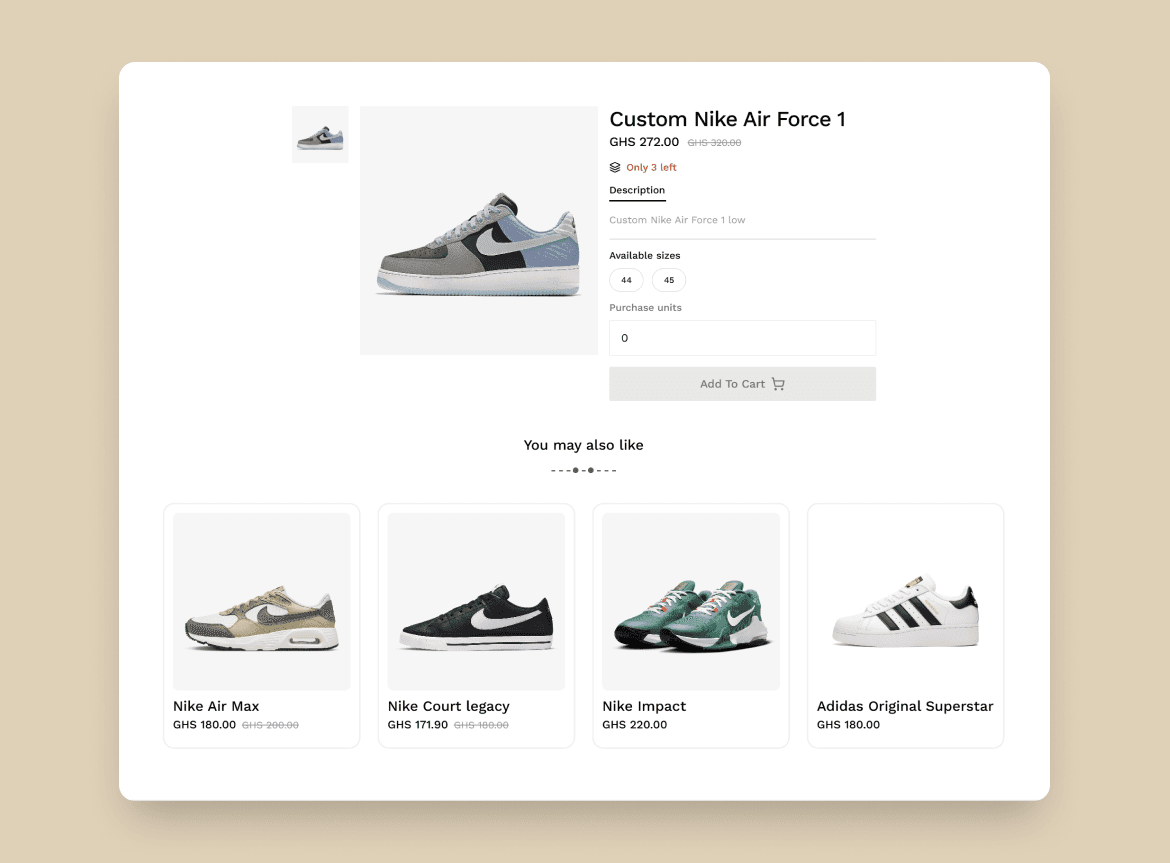Viewport: 1170px width, 863px height.
Task: Select size 44
Action: 626,280
